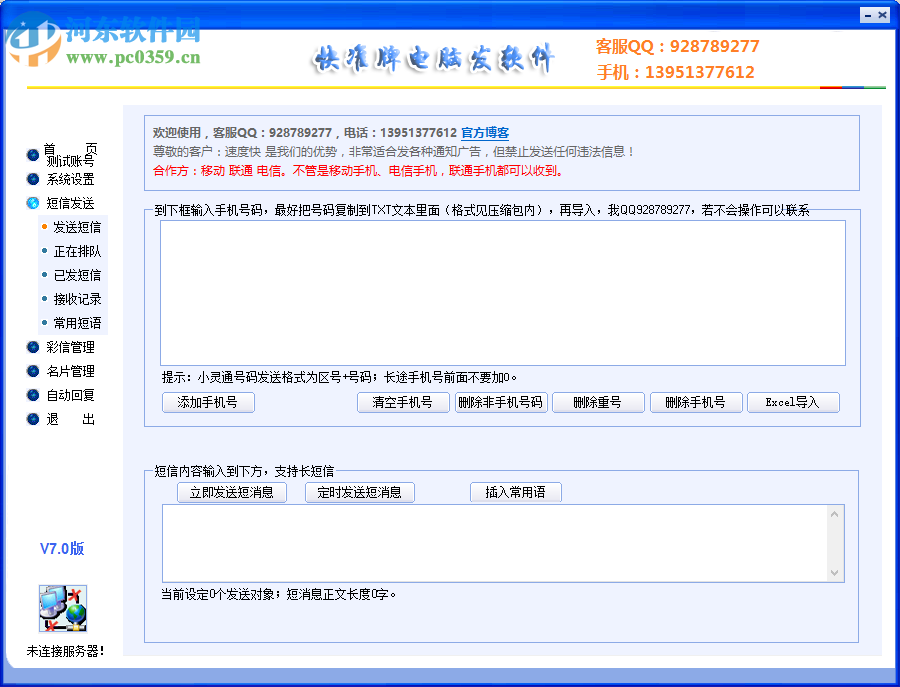Select 常用短语 in the sidebar menu
Viewport: 900px width, 687px height.
coord(78,323)
